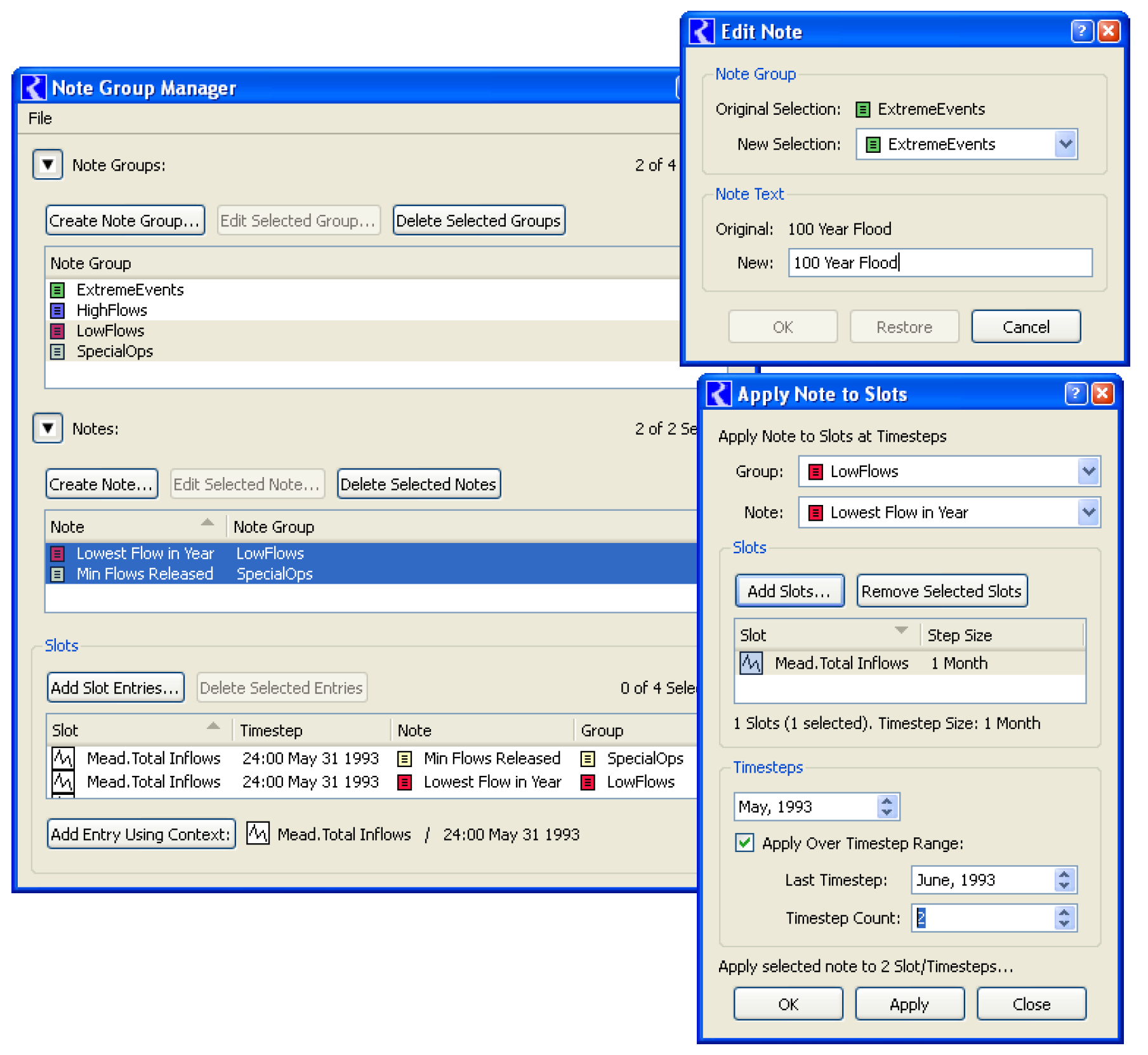Viewport: 1148px width, 1055px height.
Task: Collapse the Notes section toggle
Action: point(48,429)
